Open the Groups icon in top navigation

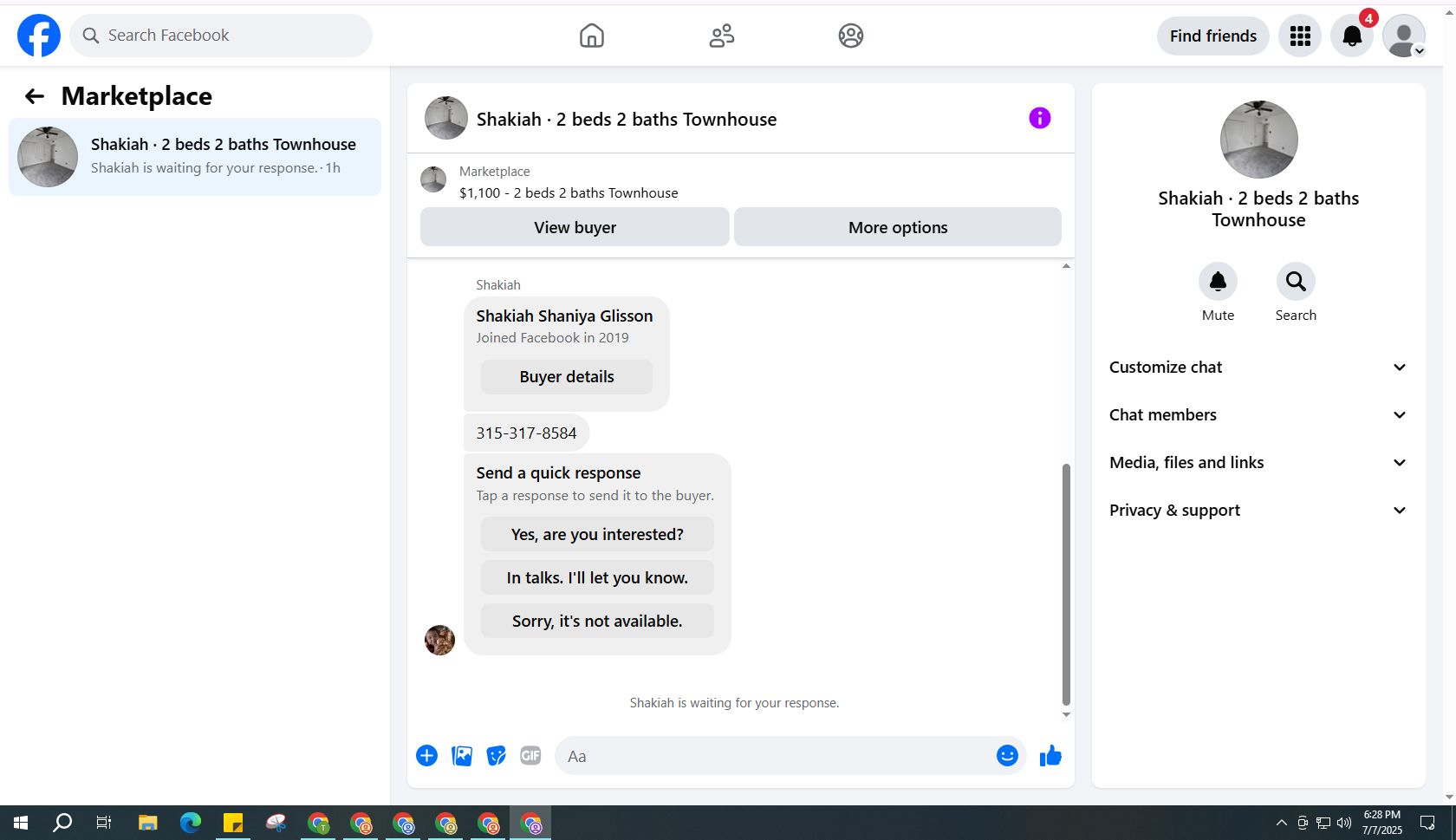point(851,36)
